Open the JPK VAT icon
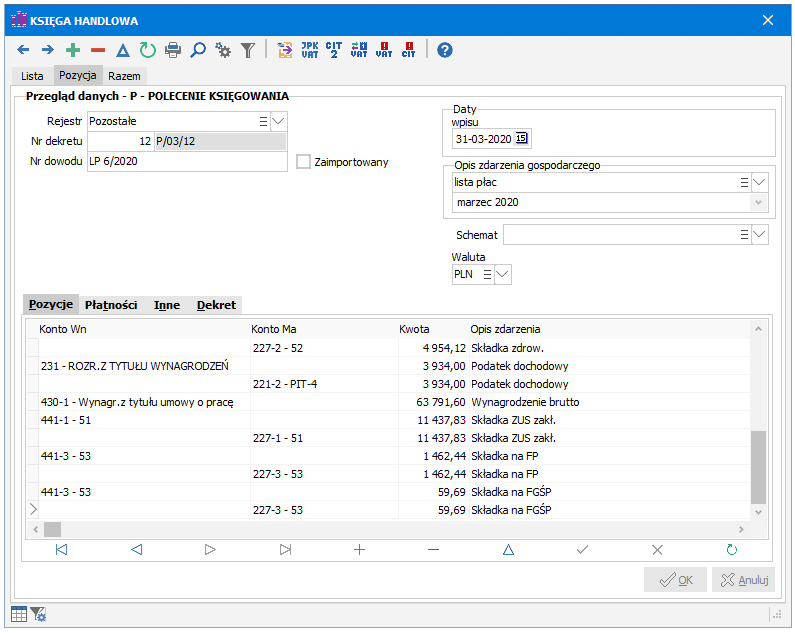The height and width of the screenshot is (633, 795). 310,50
